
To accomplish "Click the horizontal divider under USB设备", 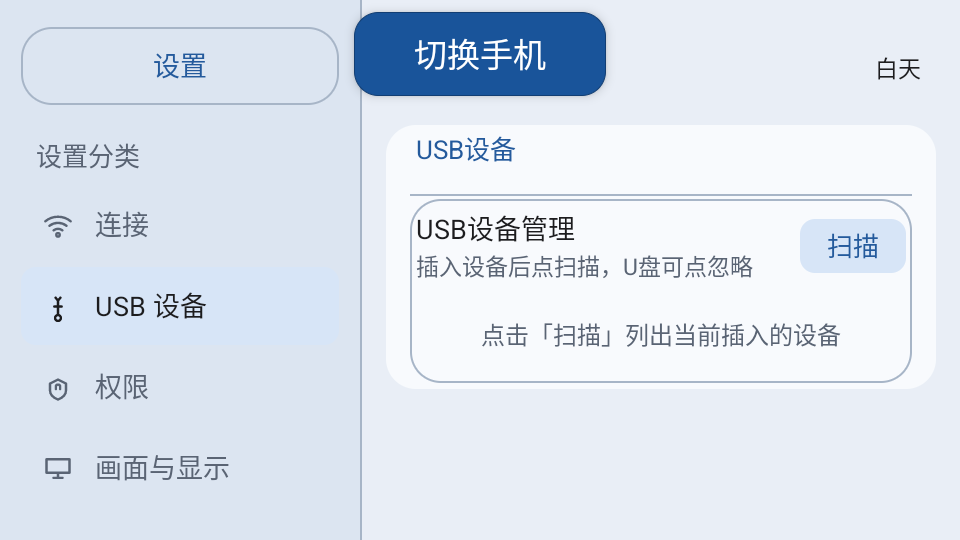I will tap(661, 195).
